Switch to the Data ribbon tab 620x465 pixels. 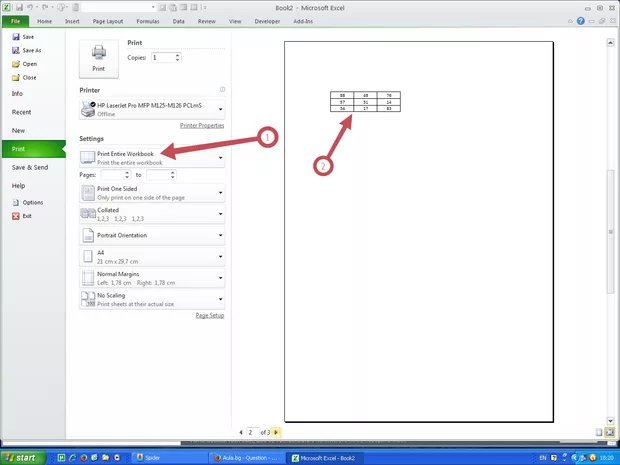tap(178, 21)
